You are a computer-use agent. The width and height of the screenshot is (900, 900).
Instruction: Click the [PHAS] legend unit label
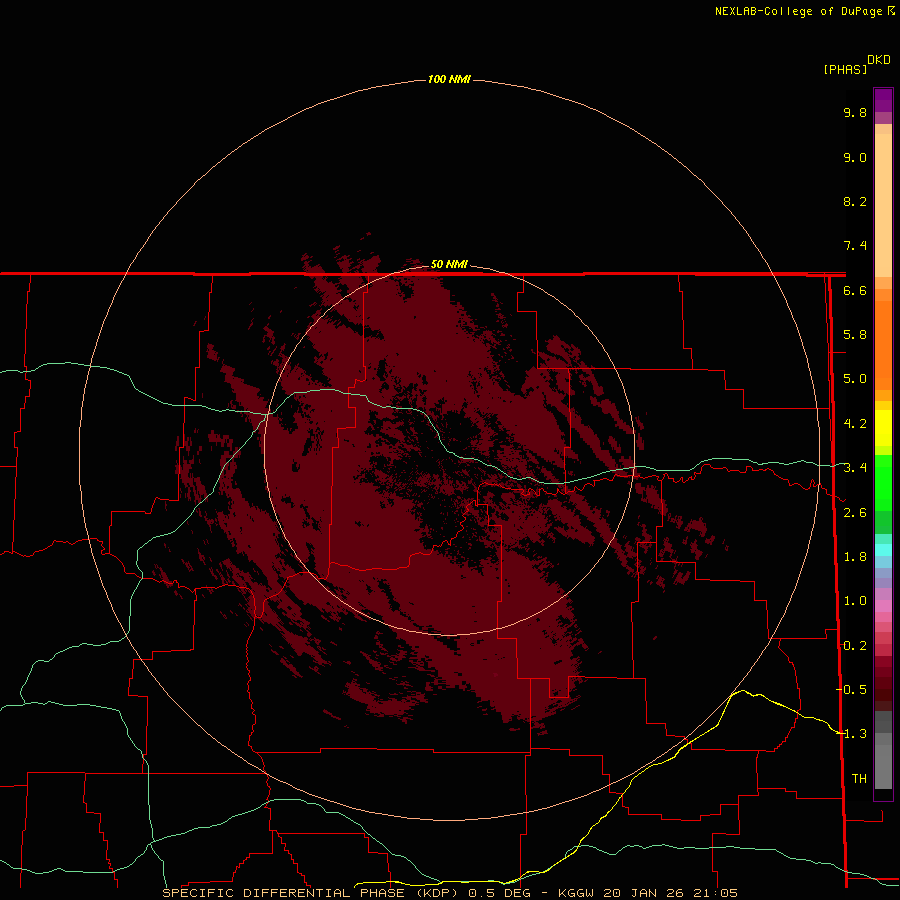pos(845,69)
